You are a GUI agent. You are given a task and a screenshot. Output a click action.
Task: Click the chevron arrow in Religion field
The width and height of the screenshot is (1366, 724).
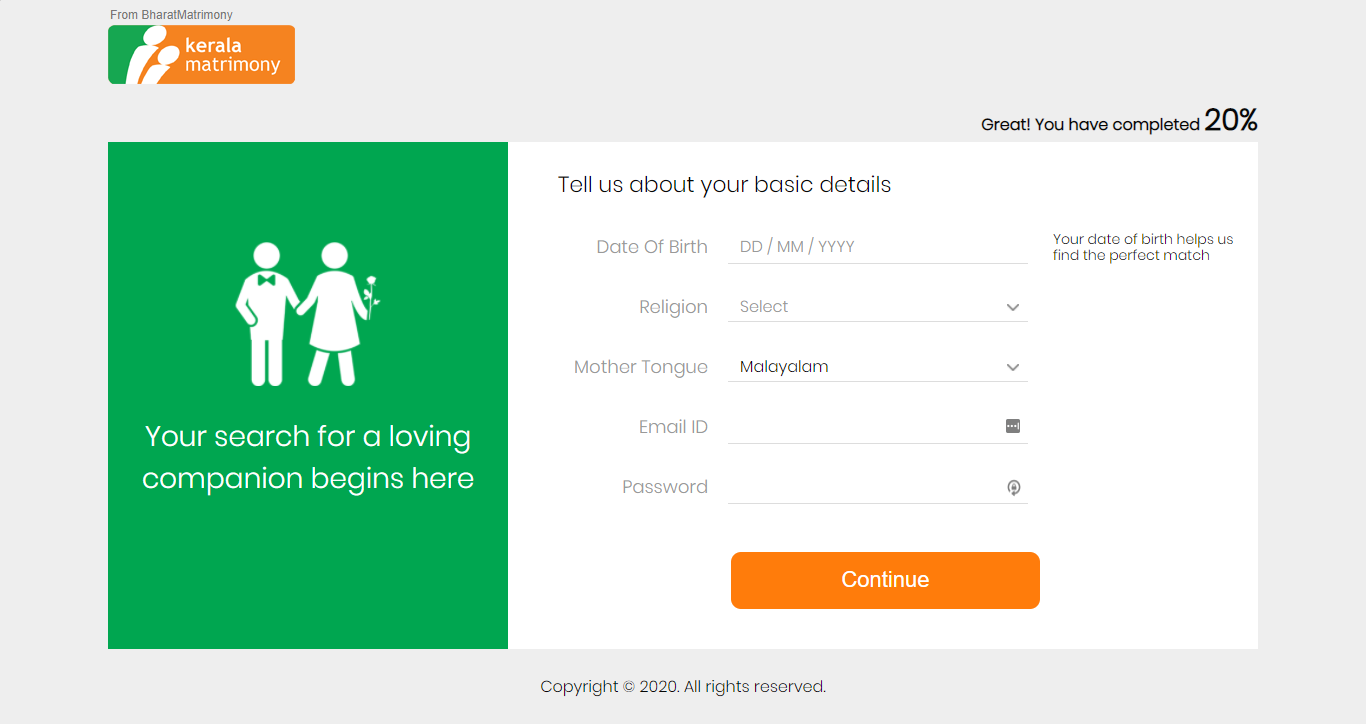1012,308
